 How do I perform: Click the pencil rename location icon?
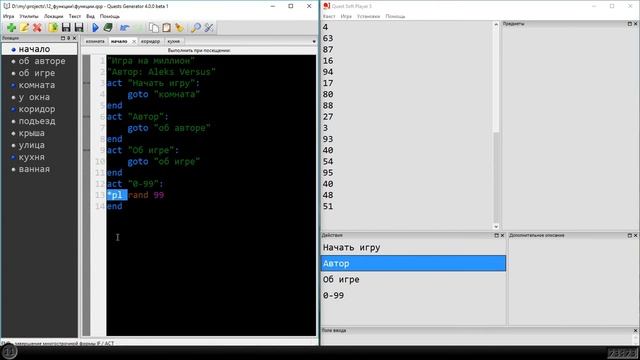click(24, 27)
